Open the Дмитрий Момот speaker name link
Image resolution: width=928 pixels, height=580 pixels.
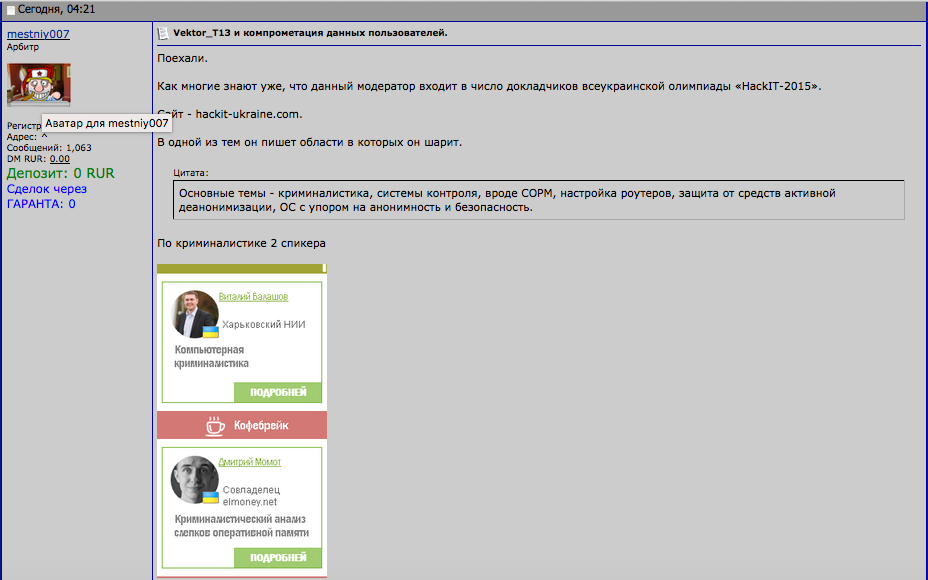coord(250,462)
